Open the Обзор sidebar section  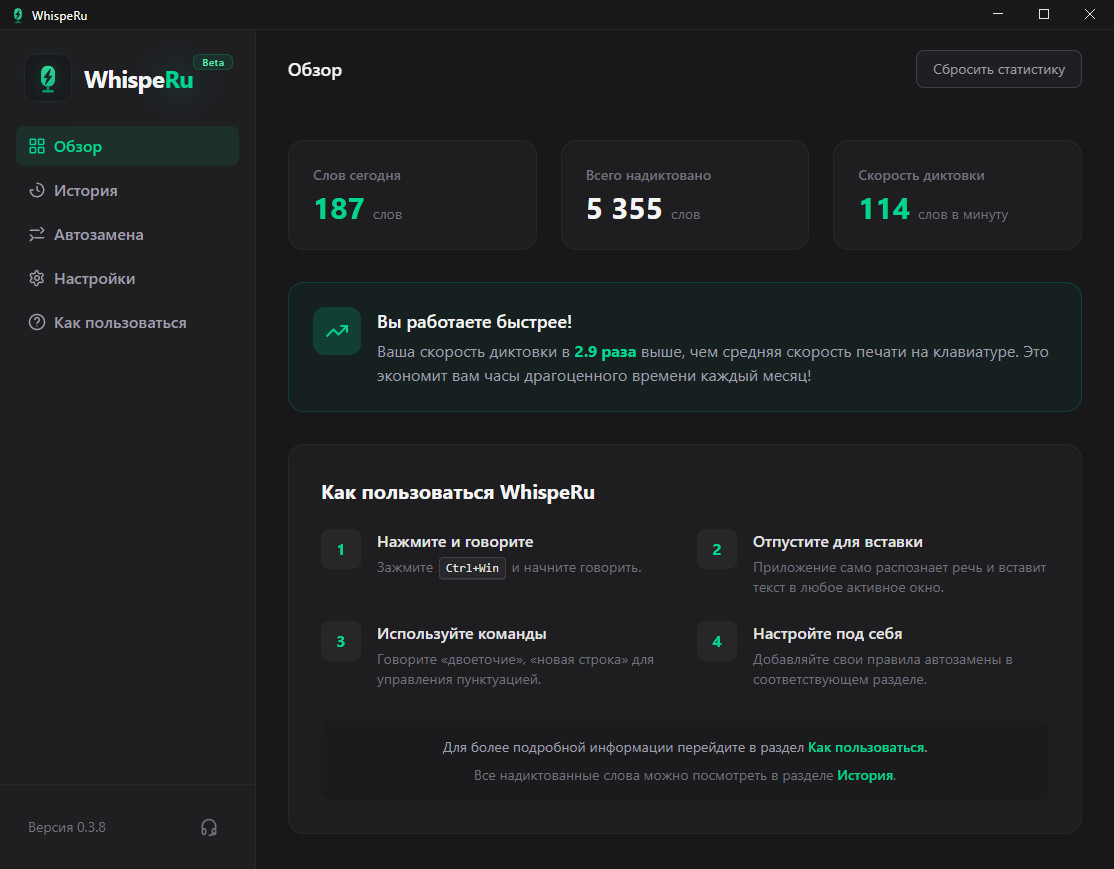coord(127,146)
